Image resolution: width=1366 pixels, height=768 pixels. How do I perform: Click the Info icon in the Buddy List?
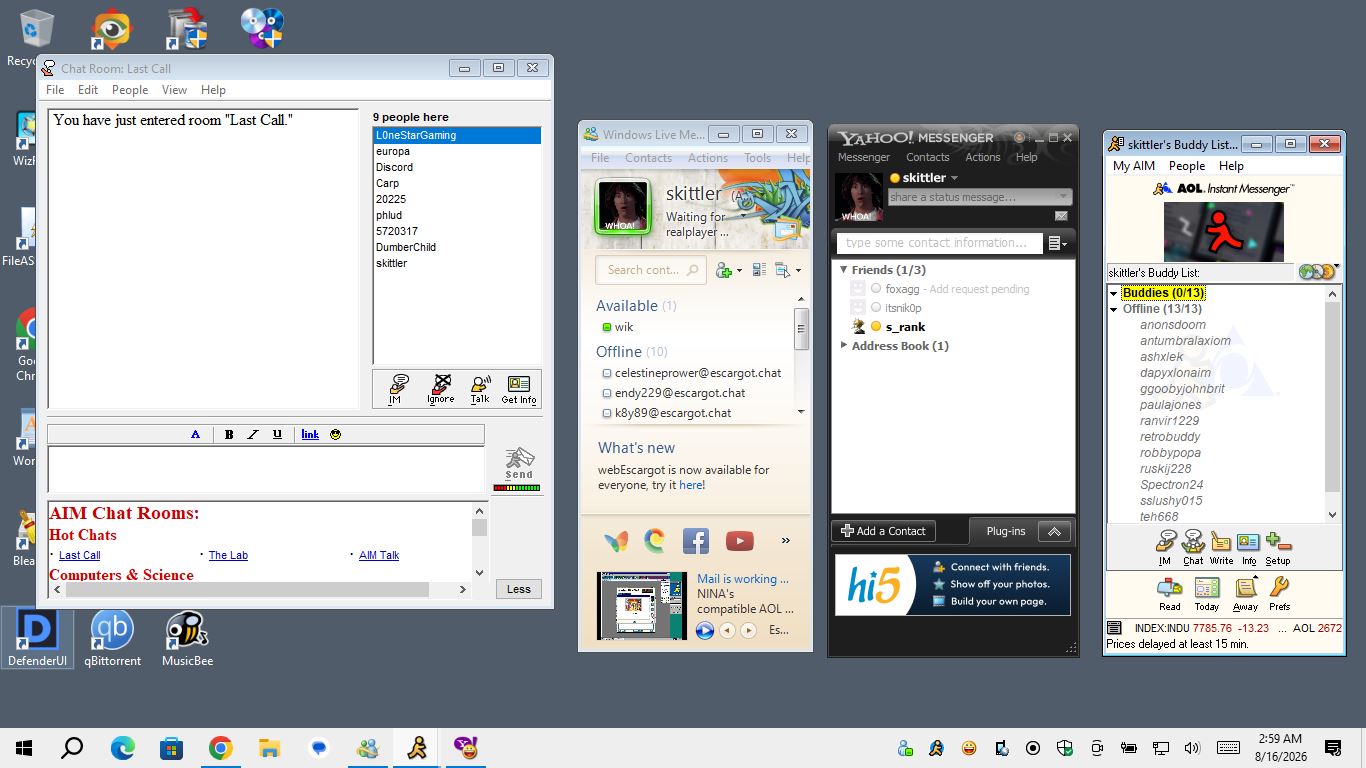1249,547
